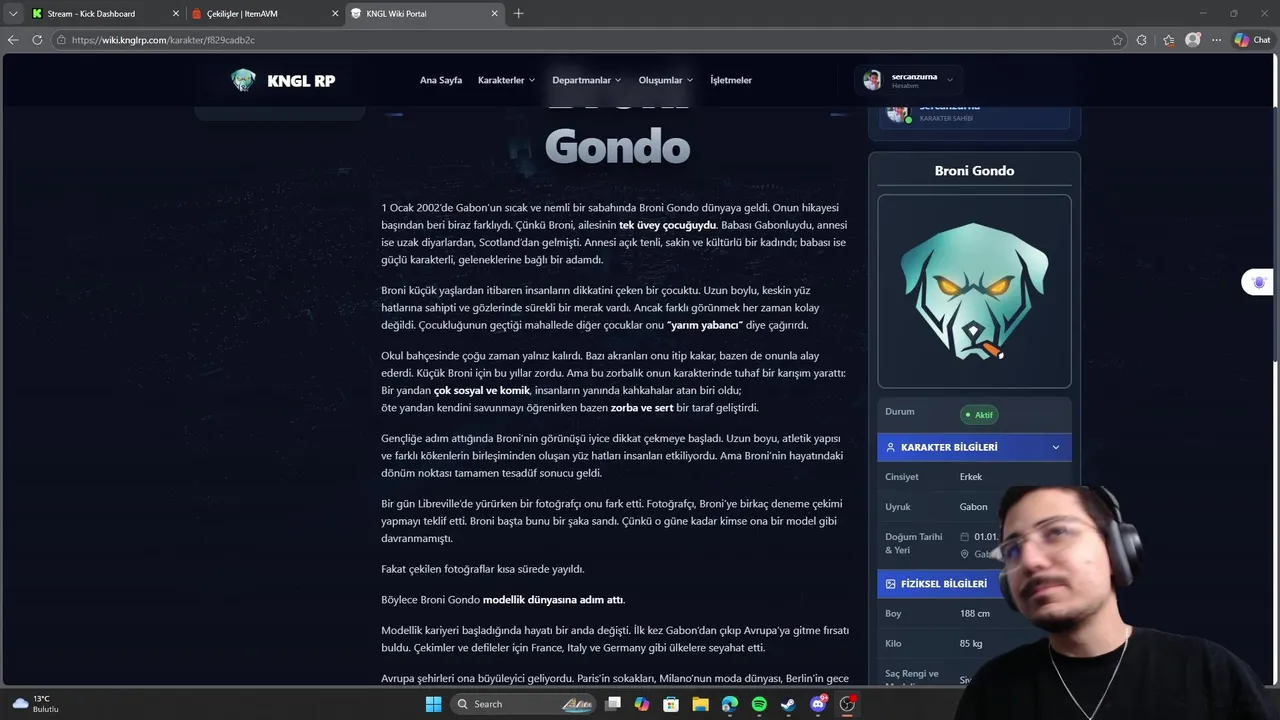Collapse the KARAKTER BİLGİLERİ section
Screen dimensions: 1280x720
tap(1056, 447)
